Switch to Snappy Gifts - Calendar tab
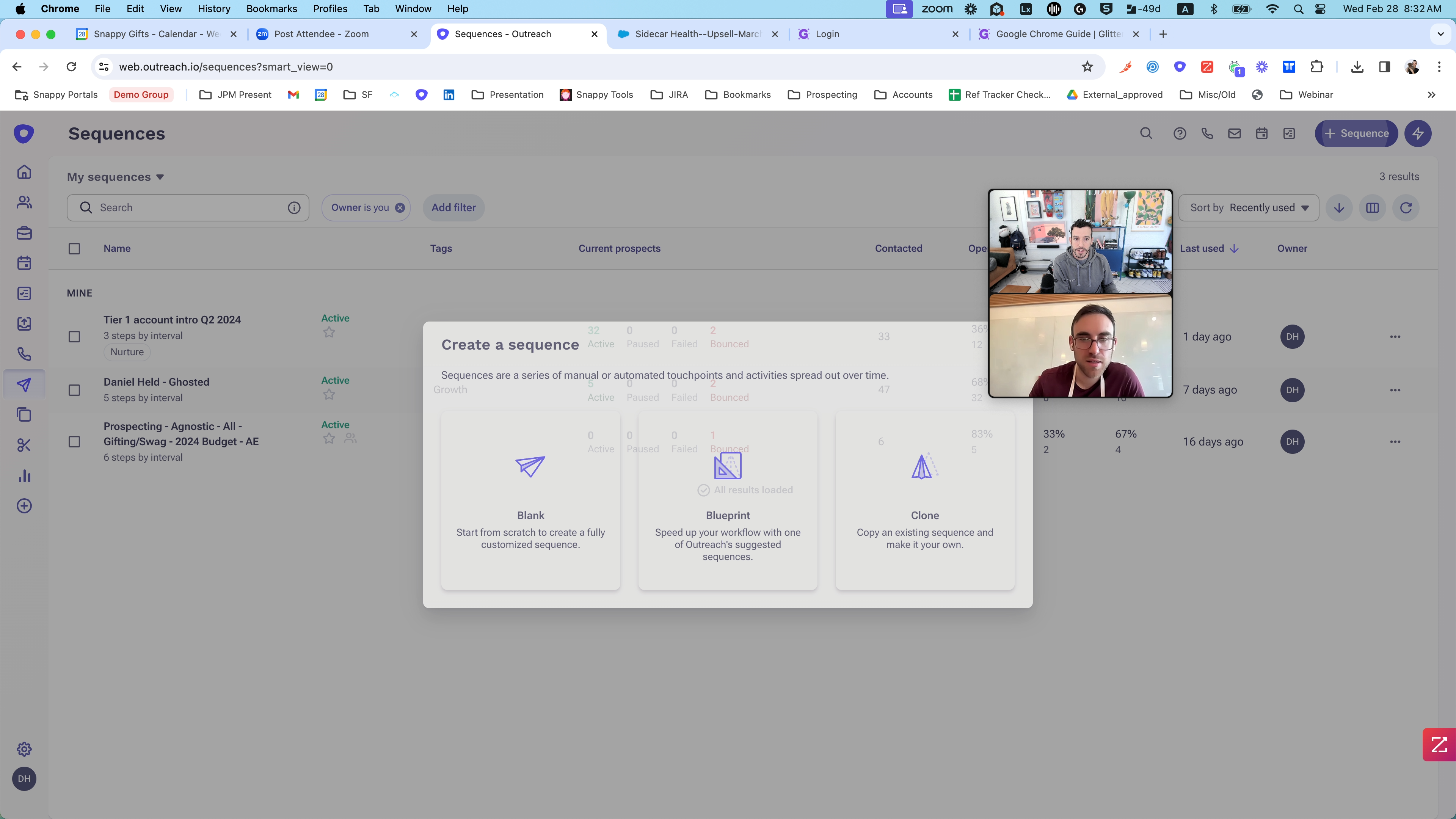Viewport: 1456px width, 819px height. (x=157, y=34)
